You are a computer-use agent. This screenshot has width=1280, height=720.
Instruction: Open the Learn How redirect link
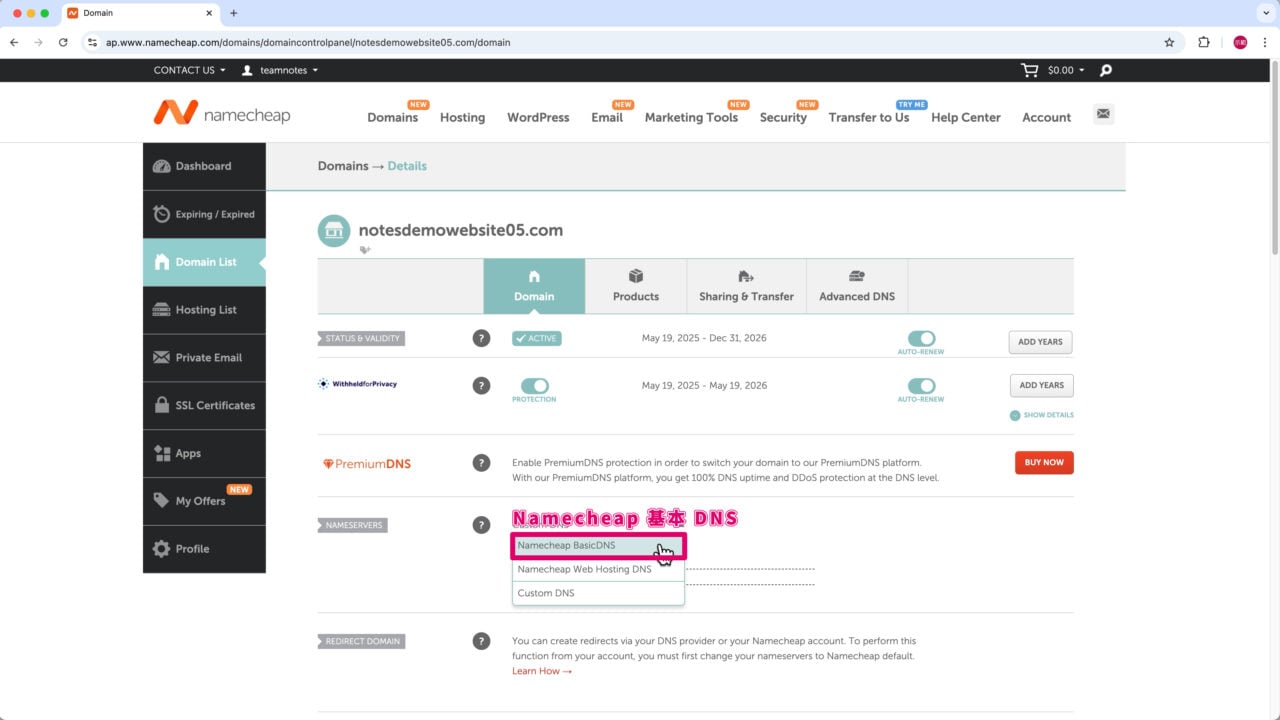point(536,671)
